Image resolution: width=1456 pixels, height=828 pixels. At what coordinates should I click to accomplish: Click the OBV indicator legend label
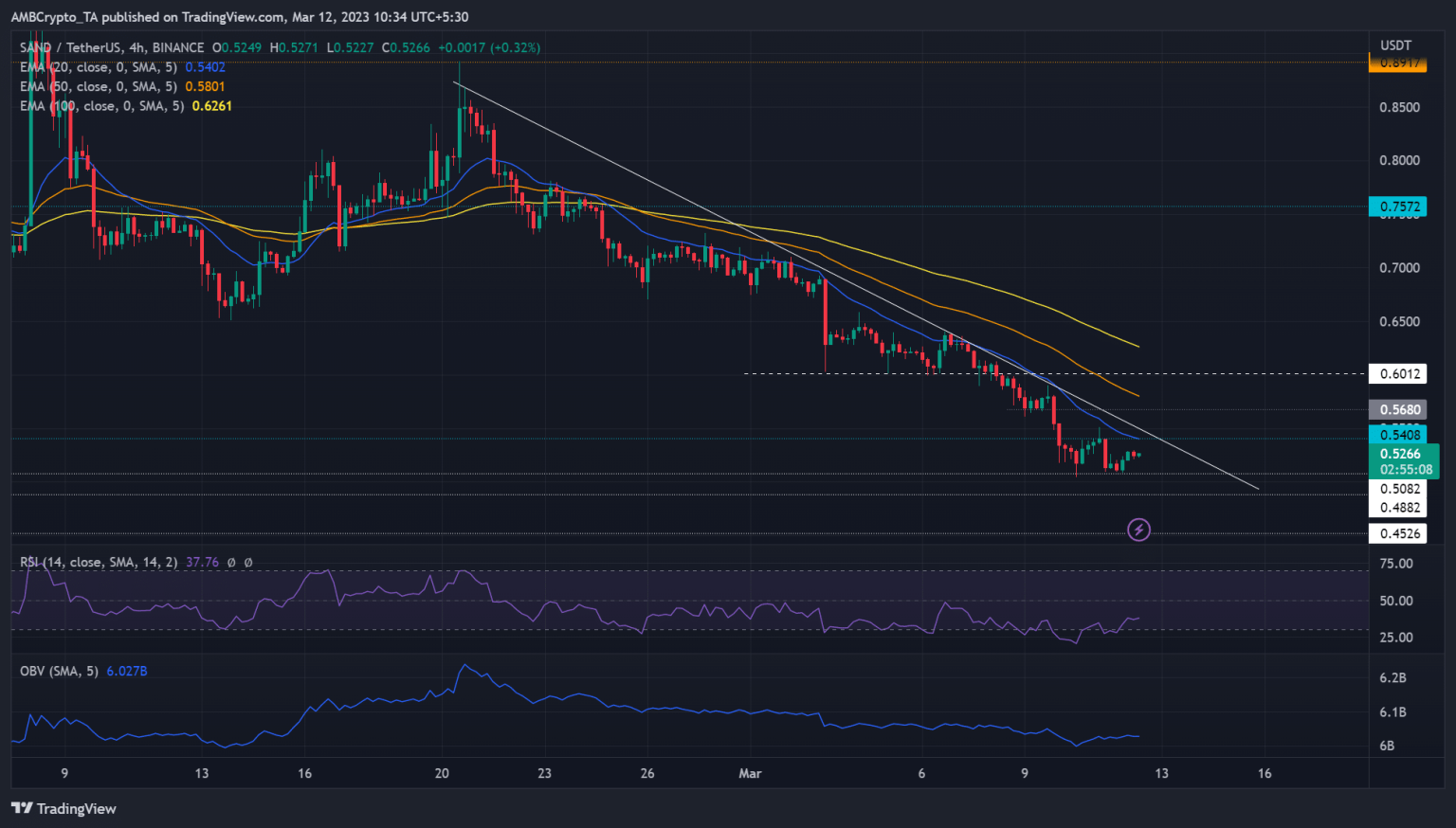coord(59,671)
